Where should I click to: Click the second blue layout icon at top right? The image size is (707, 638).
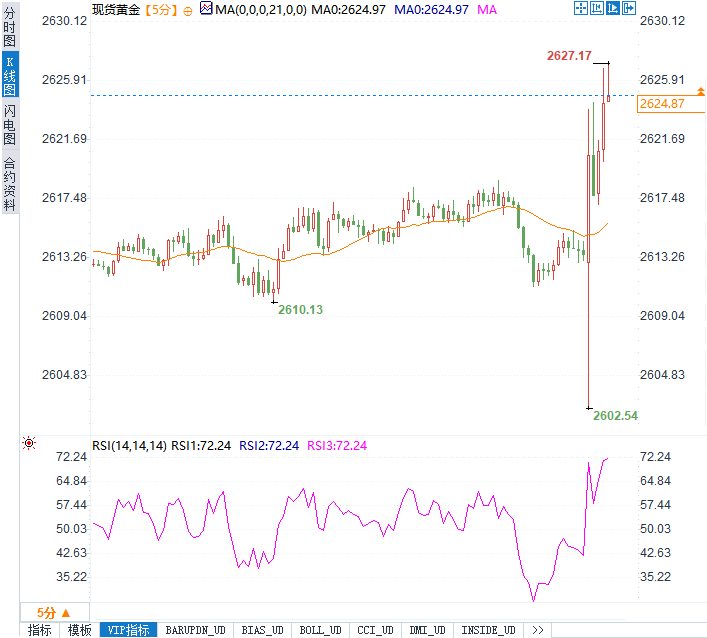tap(597, 8)
